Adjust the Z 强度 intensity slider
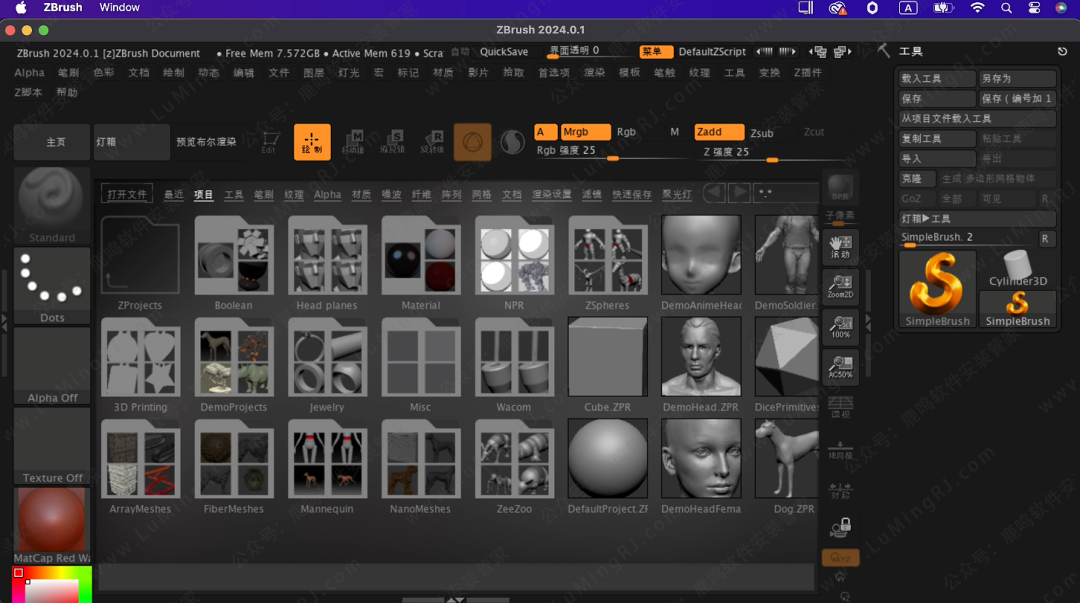This screenshot has width=1080, height=603. pos(772,159)
